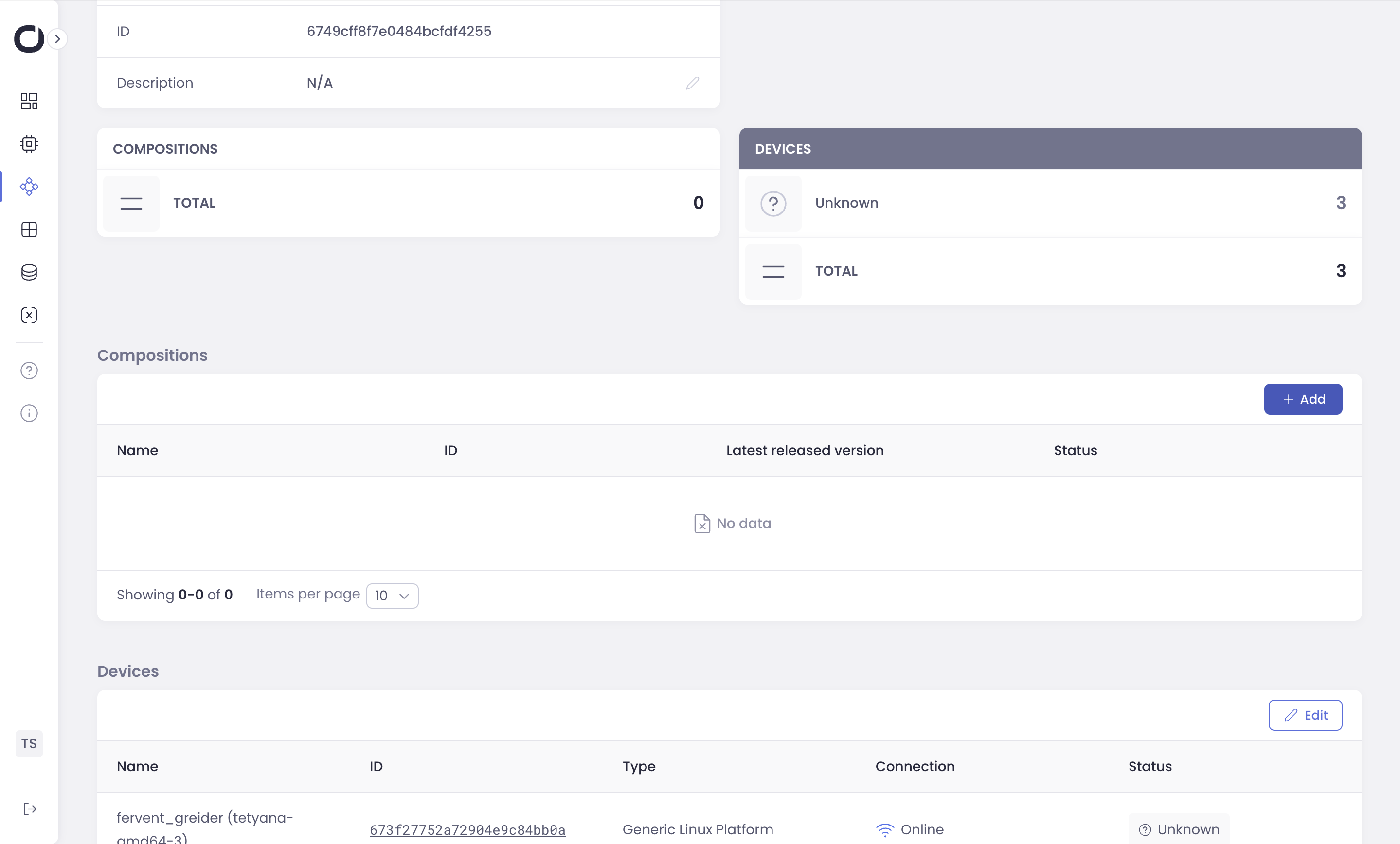Click the TS user avatar
This screenshot has height=844, width=1400.
(x=29, y=743)
